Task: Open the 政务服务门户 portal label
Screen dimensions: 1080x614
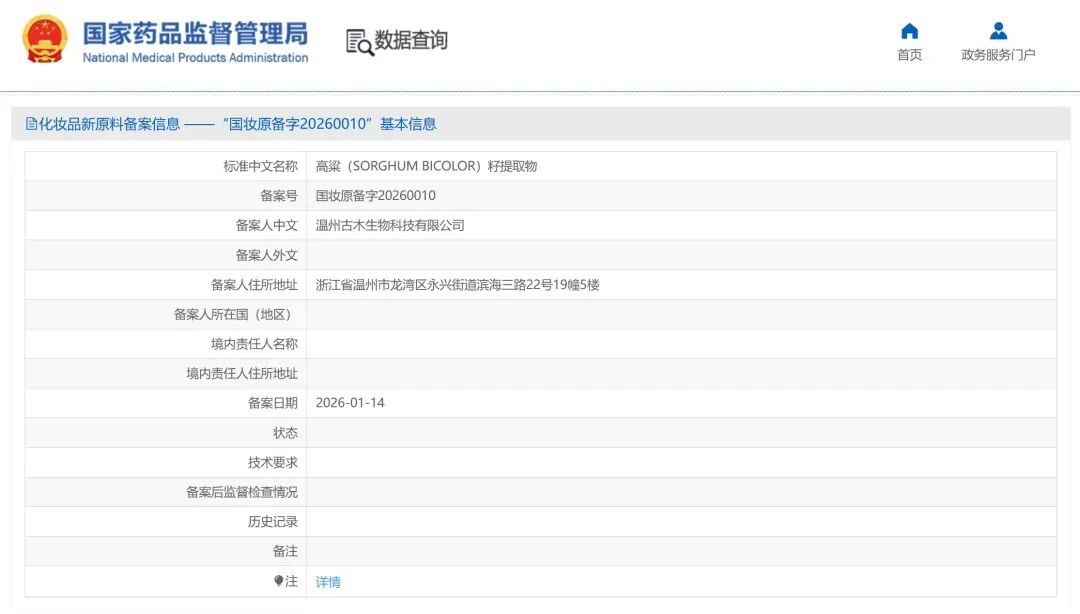Action: pos(997,55)
